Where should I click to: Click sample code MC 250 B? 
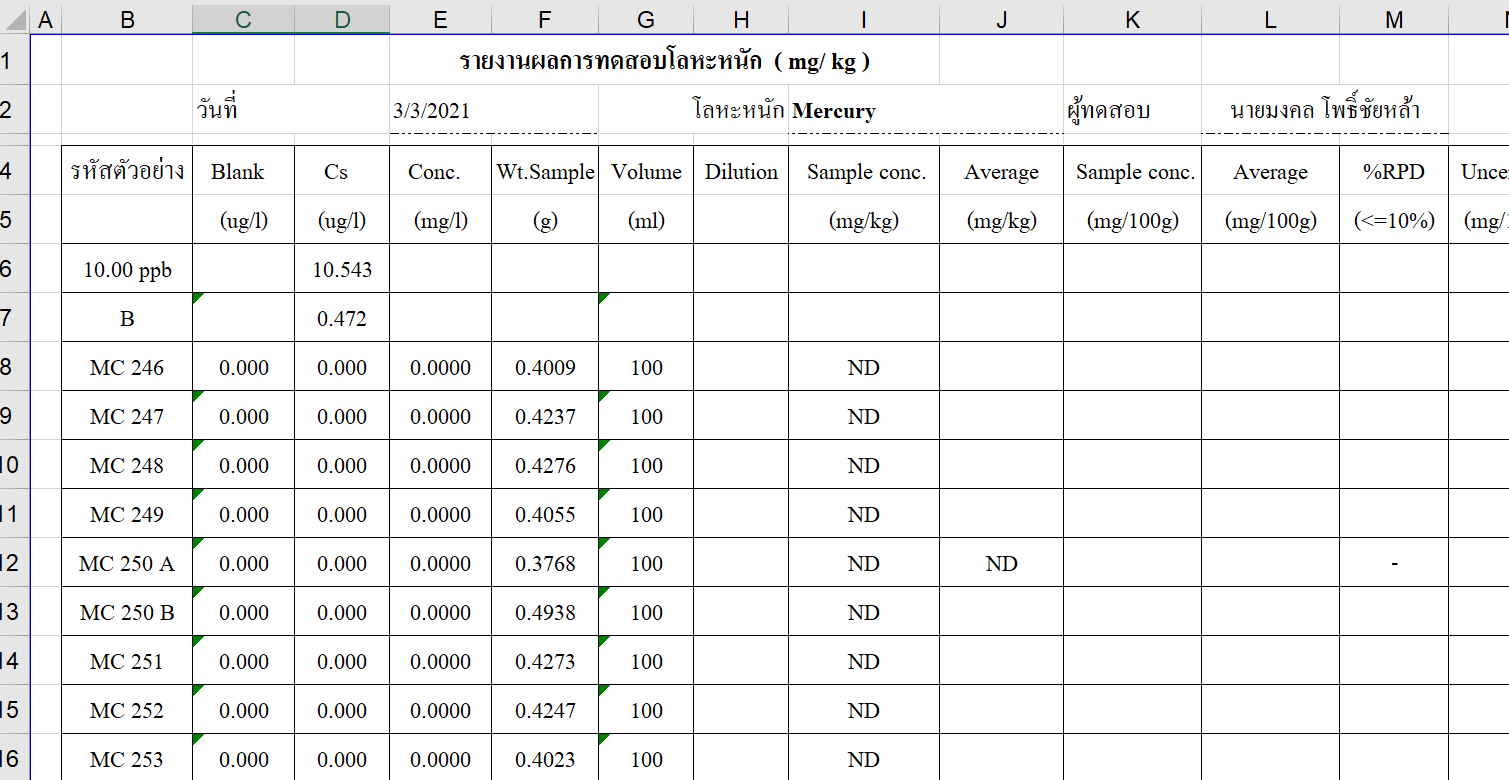[x=127, y=612]
